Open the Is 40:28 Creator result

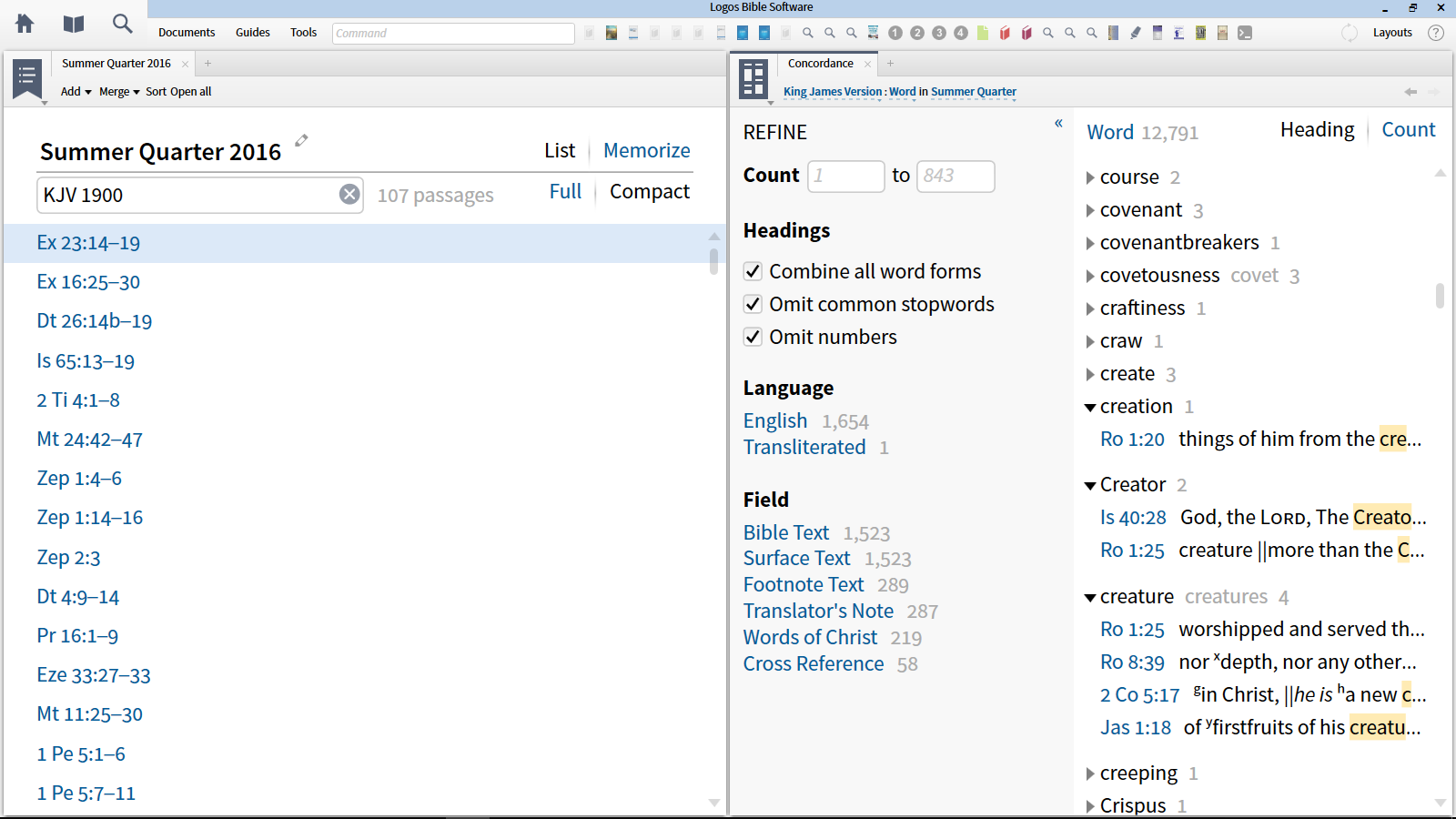[x=1133, y=518]
